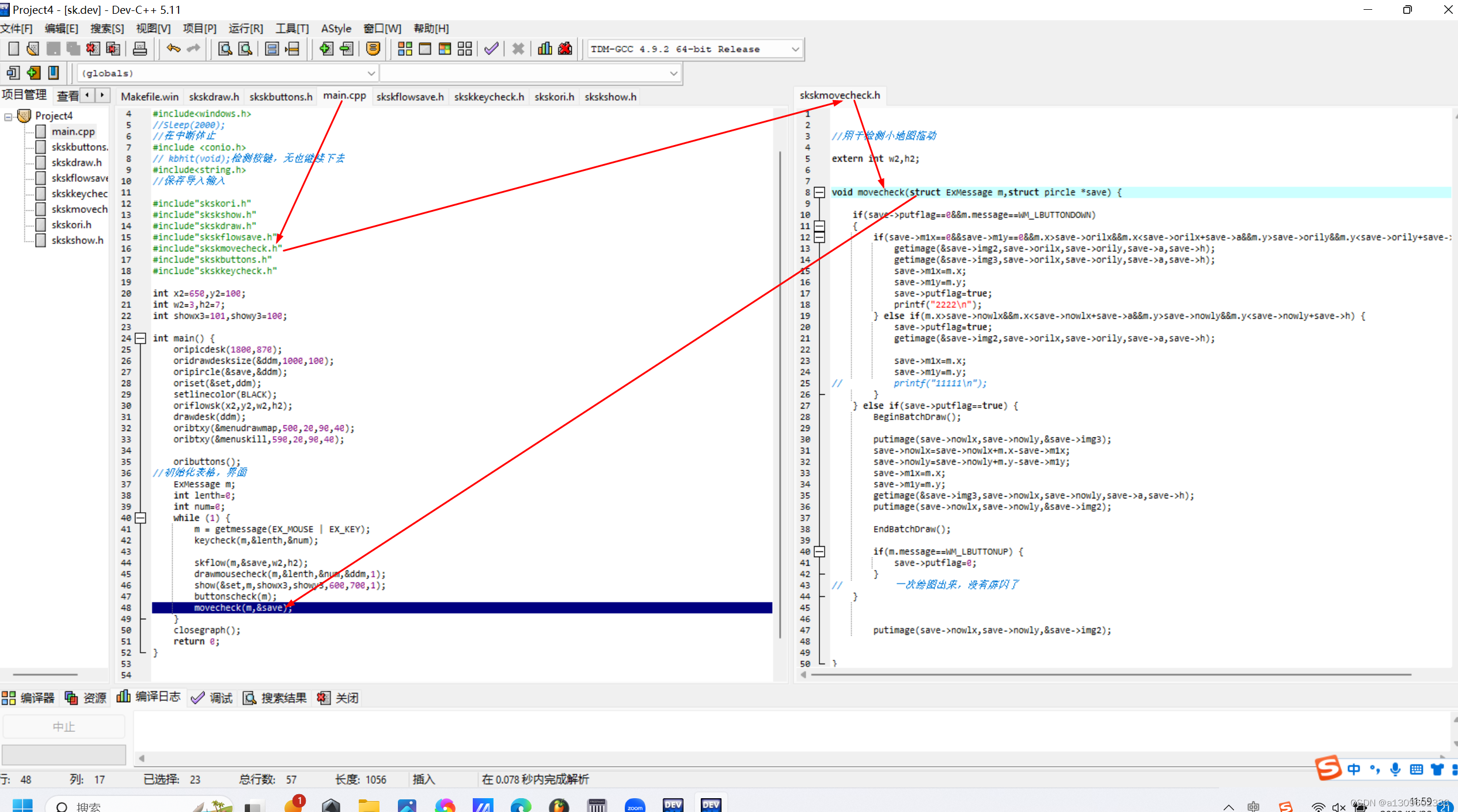Click the 关闭 bottom panel tab
The height and width of the screenshot is (812, 1458).
pyautogui.click(x=337, y=698)
